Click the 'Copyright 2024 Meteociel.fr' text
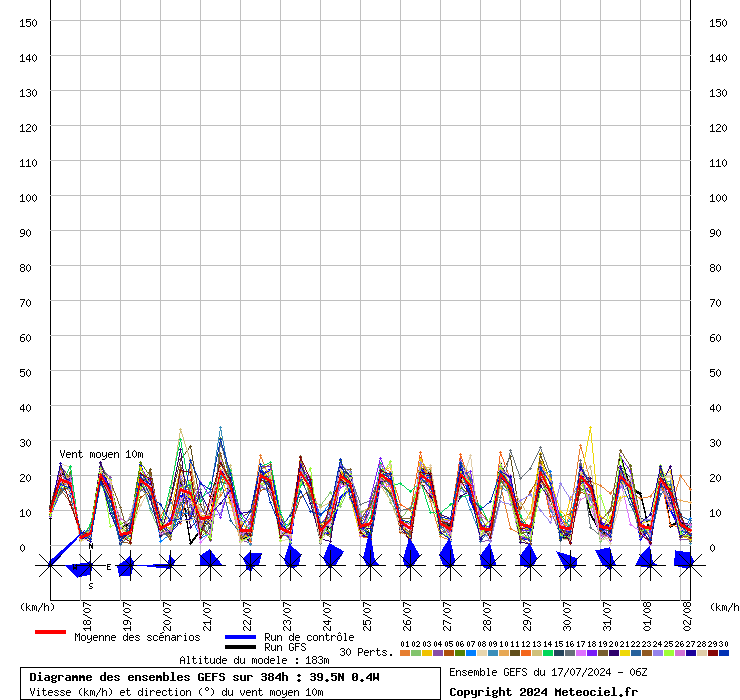 (543, 692)
